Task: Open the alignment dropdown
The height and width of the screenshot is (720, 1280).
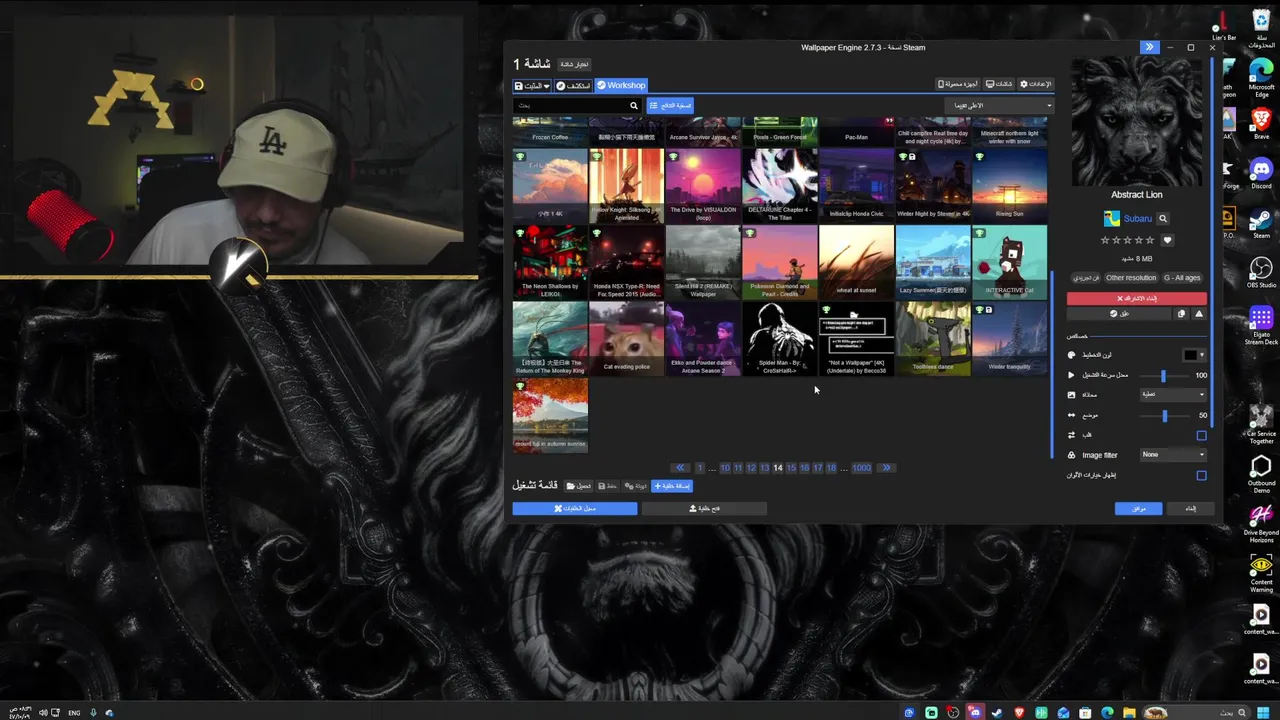Action: tap(1173, 394)
